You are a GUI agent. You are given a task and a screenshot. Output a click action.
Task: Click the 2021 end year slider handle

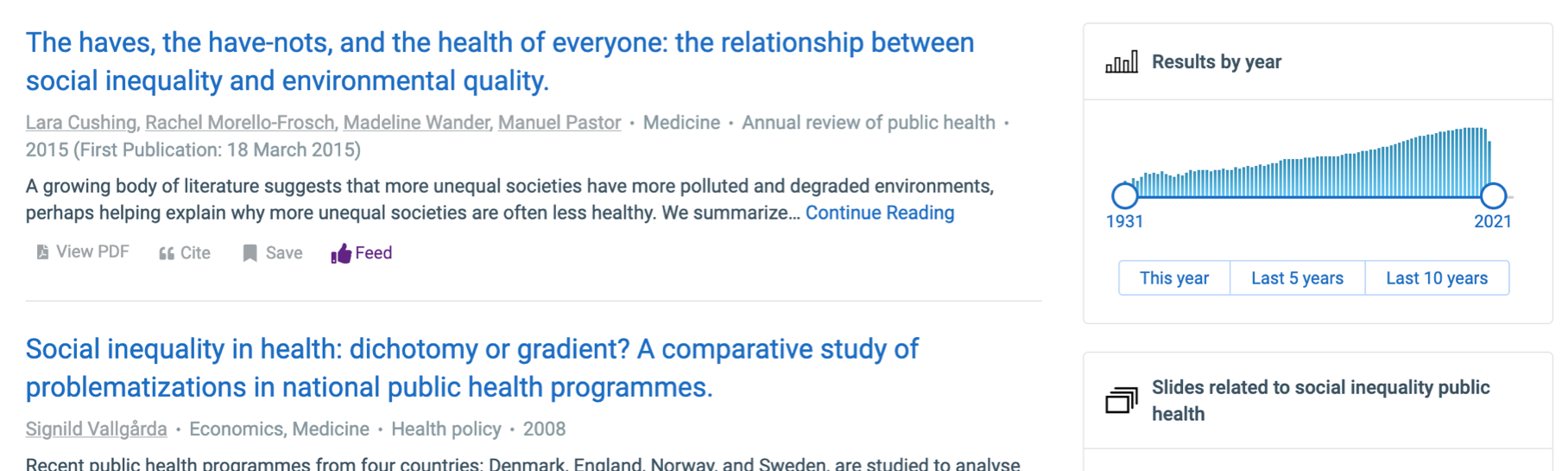[x=1493, y=195]
